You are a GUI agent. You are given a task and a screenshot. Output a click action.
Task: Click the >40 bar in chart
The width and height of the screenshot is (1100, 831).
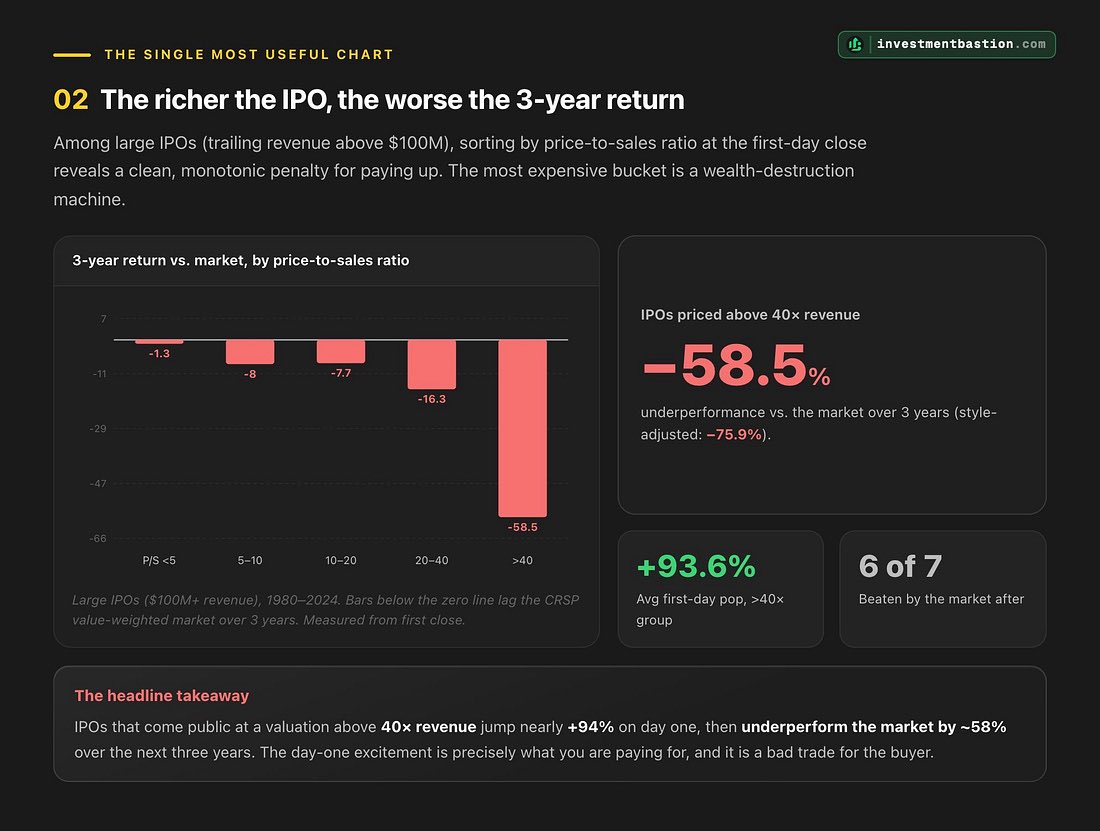click(x=523, y=428)
